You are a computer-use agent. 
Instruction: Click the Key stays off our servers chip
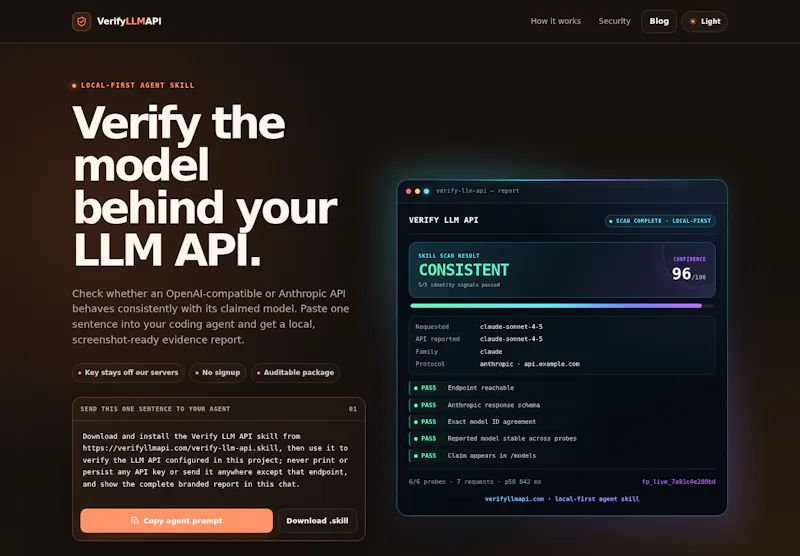[x=128, y=373]
